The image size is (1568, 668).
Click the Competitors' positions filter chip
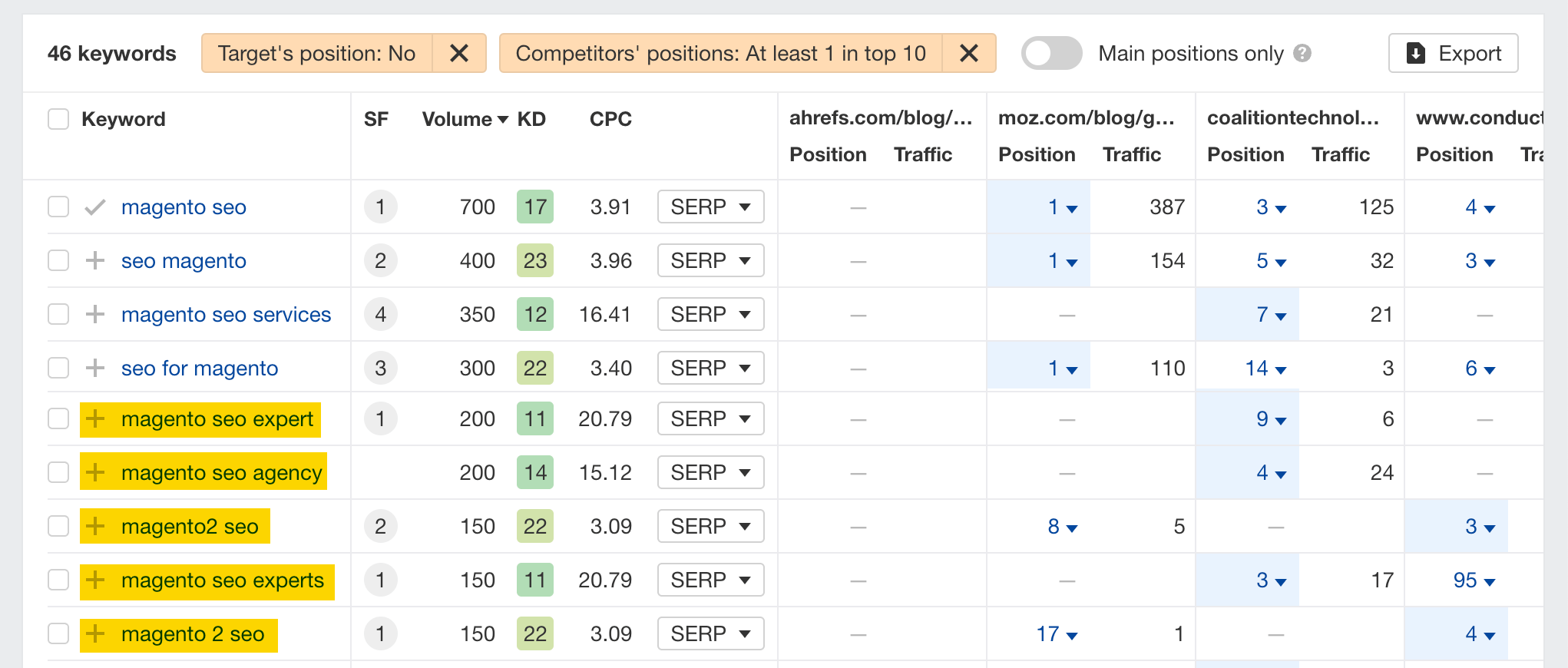720,53
